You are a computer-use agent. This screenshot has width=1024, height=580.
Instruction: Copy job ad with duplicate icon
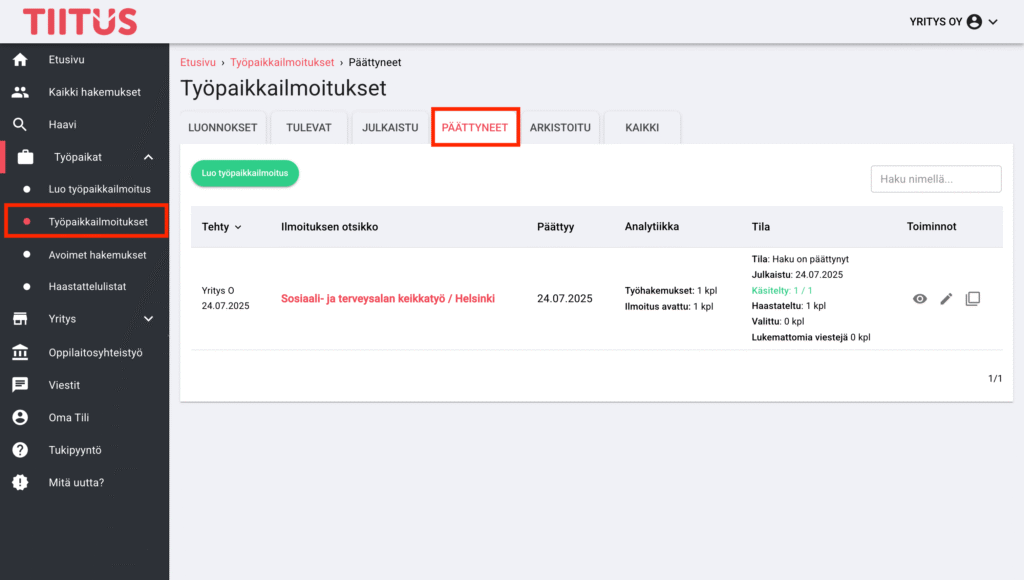973,298
